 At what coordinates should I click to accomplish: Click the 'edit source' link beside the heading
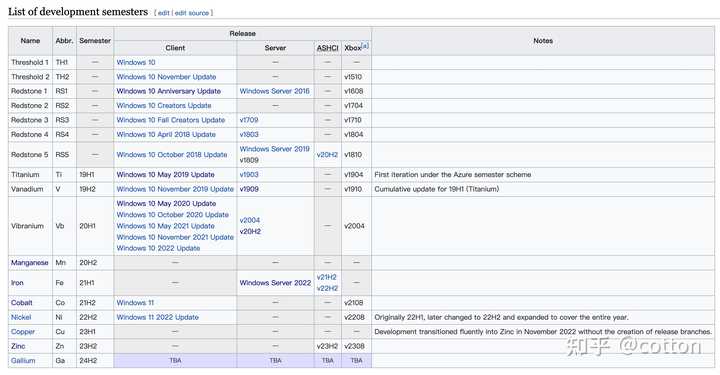[192, 13]
